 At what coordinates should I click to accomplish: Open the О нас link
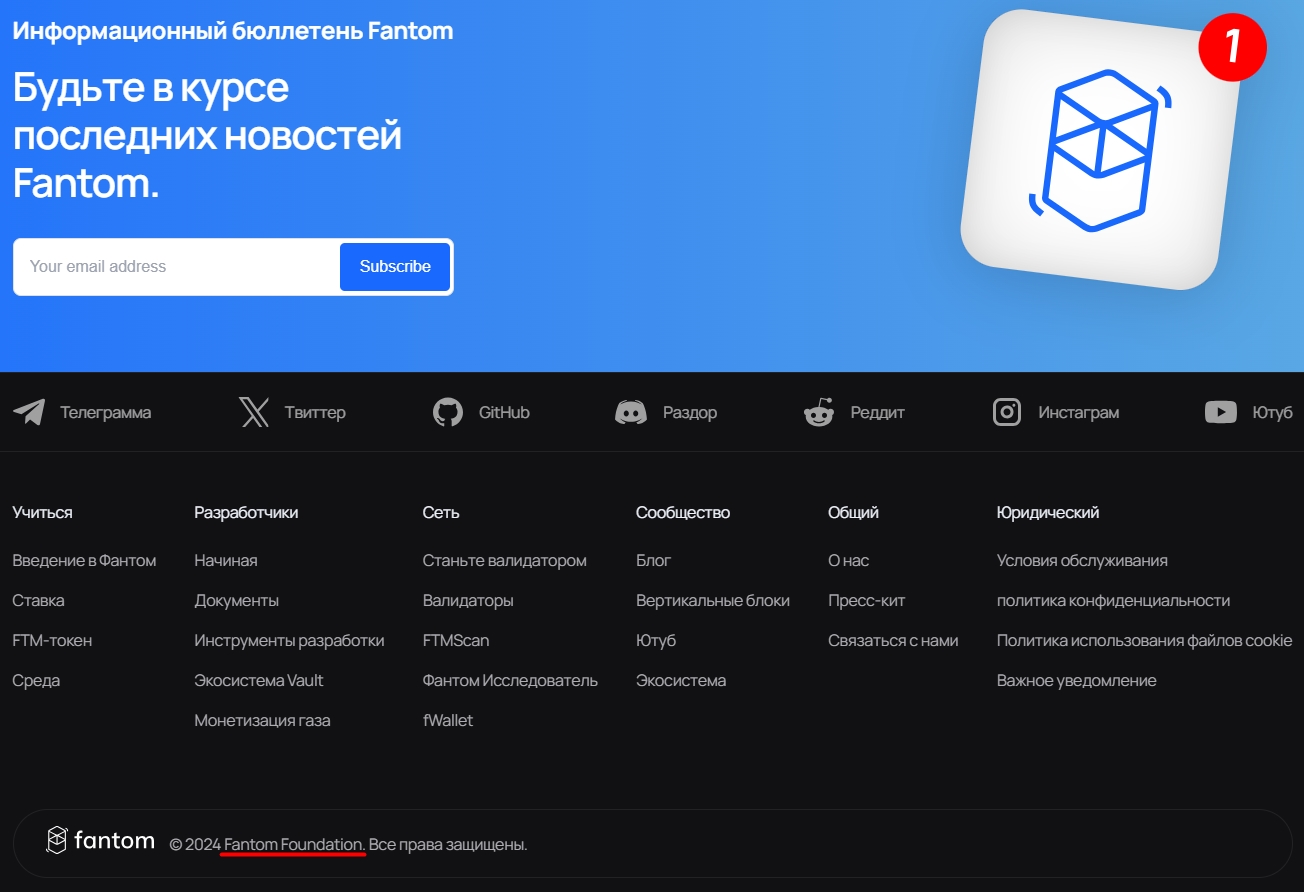tap(849, 561)
